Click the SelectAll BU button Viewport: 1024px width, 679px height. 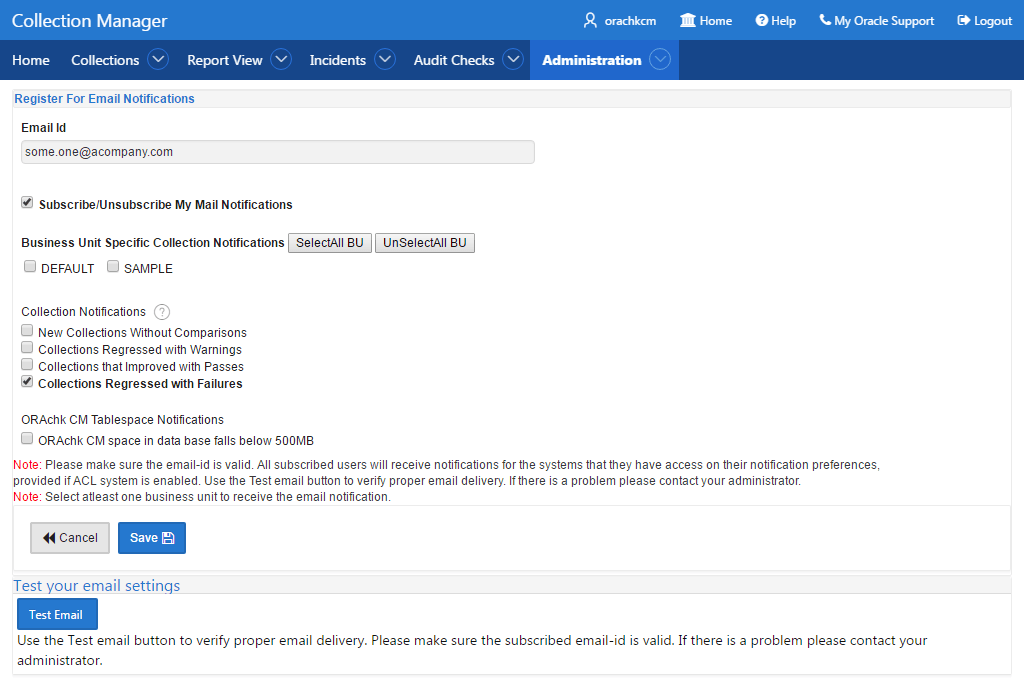click(330, 243)
